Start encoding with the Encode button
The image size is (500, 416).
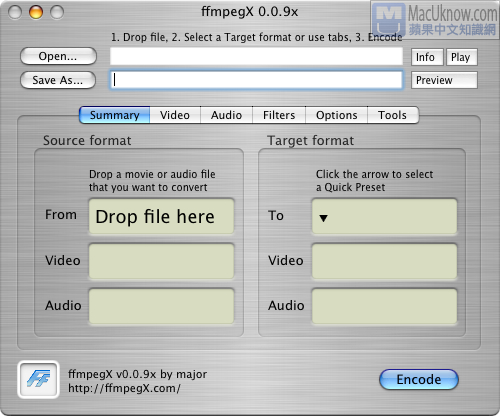[419, 379]
